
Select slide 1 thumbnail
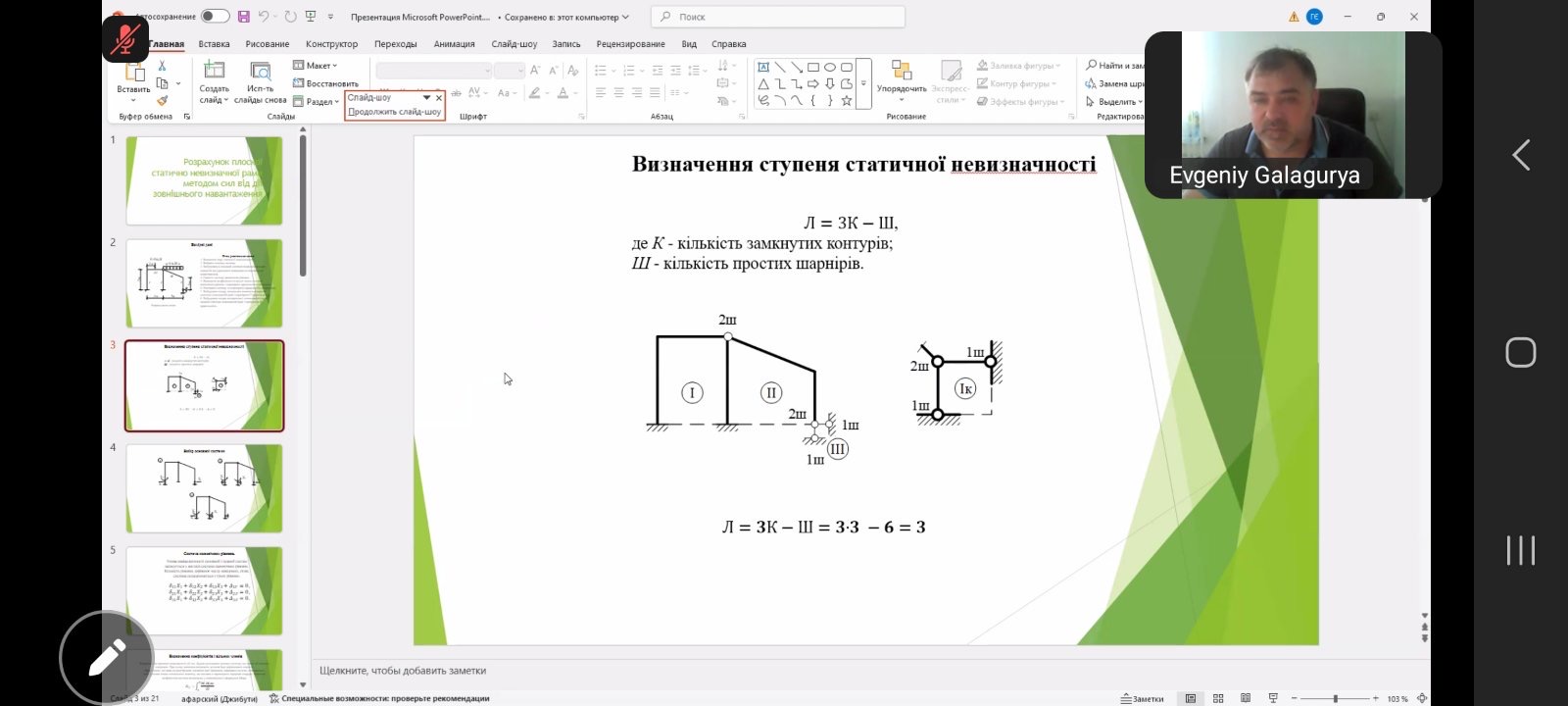pos(204,180)
